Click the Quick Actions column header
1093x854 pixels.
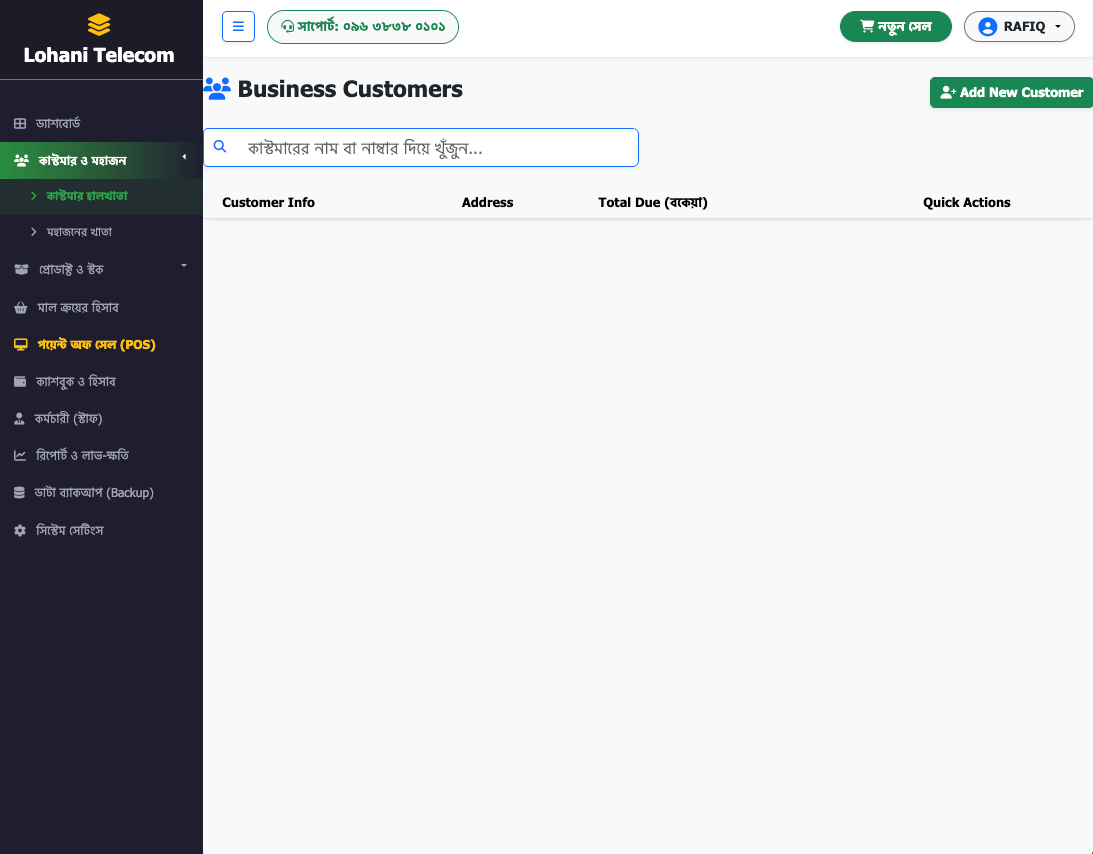click(x=967, y=202)
